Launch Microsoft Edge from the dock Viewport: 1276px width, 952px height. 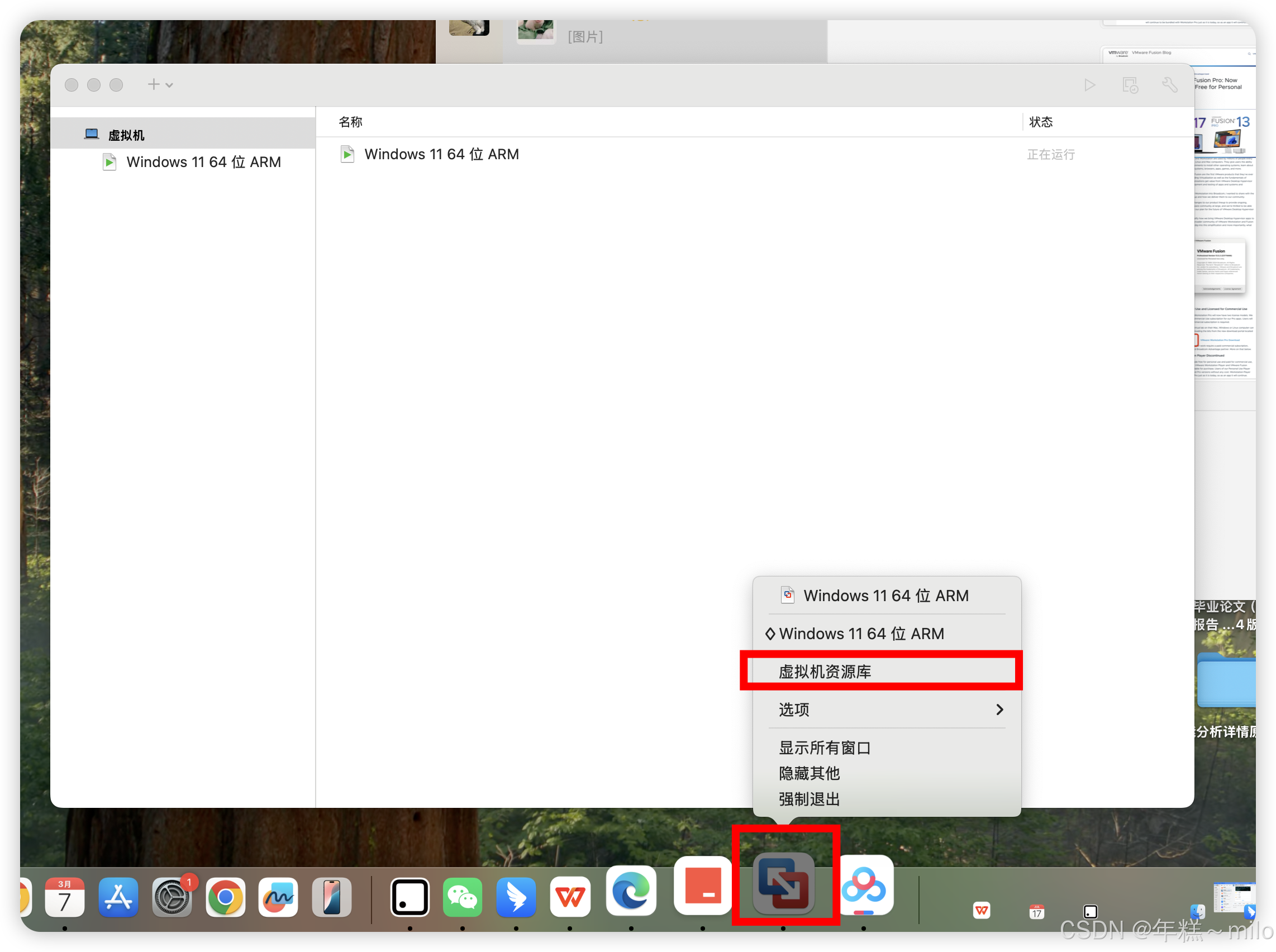click(631, 891)
